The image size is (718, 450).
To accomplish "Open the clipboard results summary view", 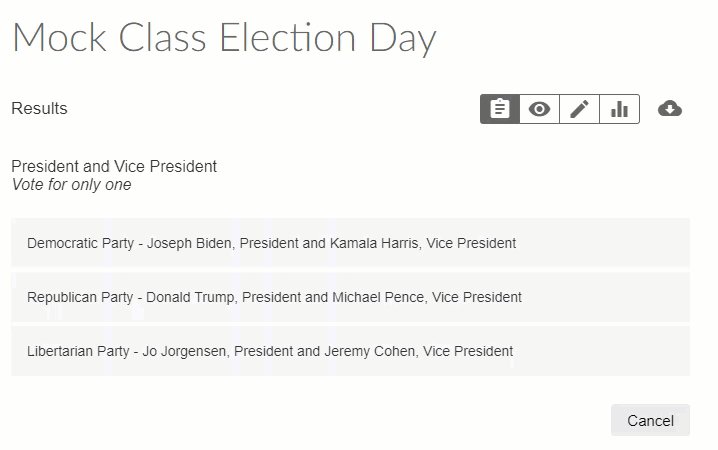I will click(500, 109).
